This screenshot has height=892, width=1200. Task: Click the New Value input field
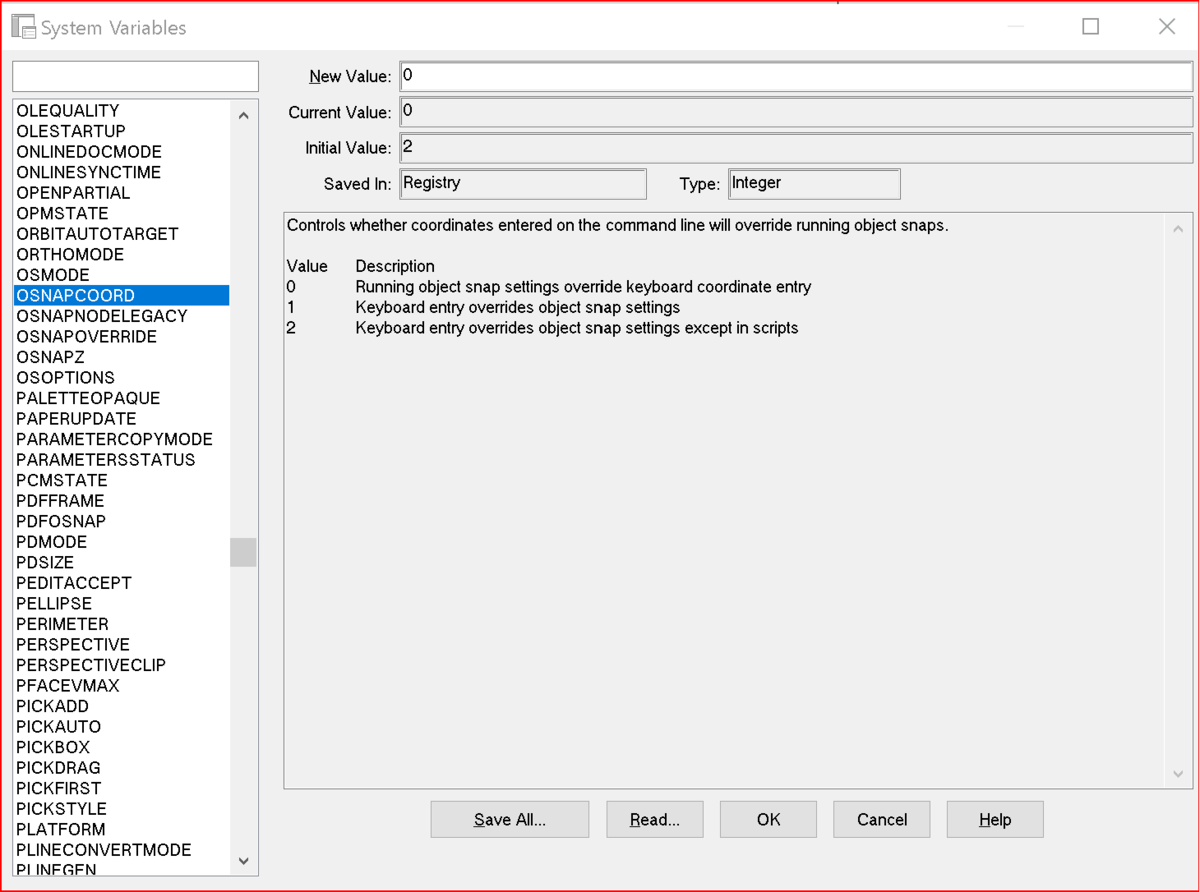pyautogui.click(x=796, y=76)
